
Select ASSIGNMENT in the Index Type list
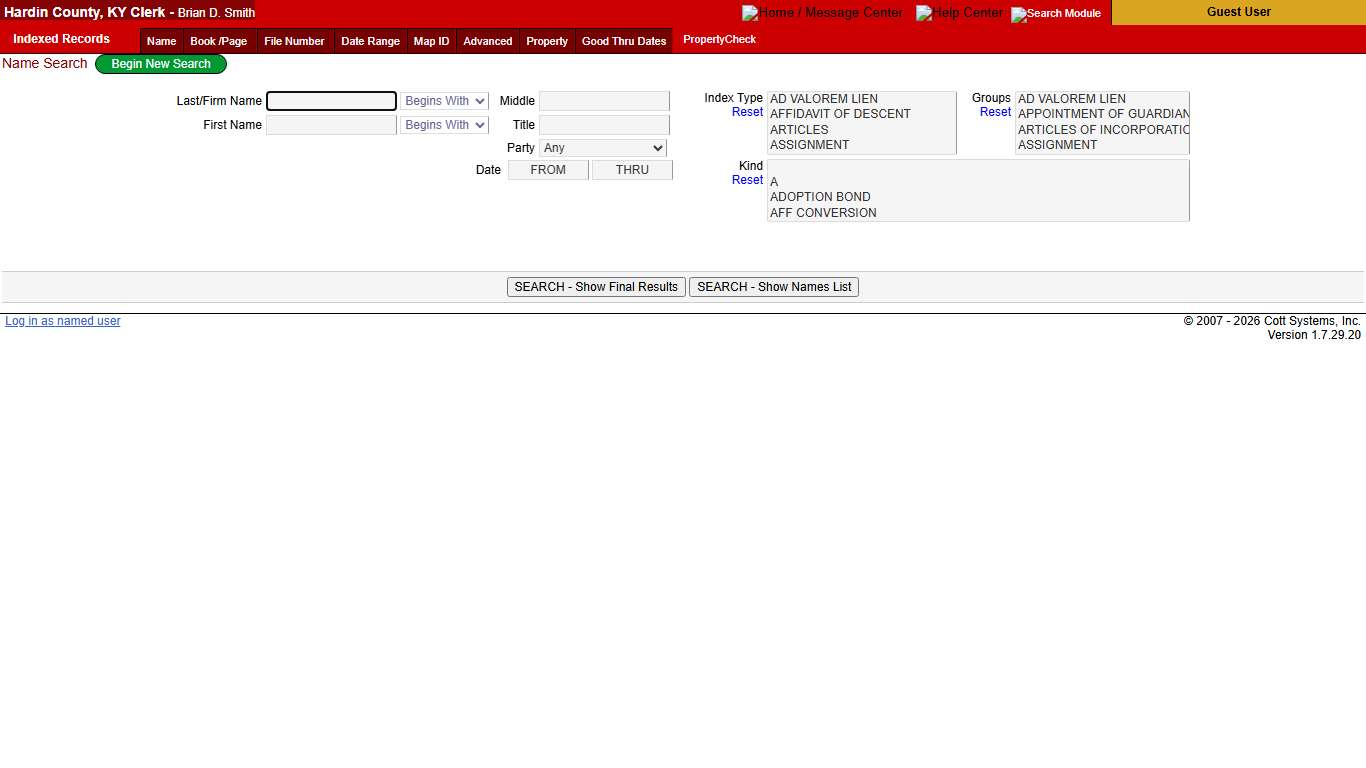[809, 144]
